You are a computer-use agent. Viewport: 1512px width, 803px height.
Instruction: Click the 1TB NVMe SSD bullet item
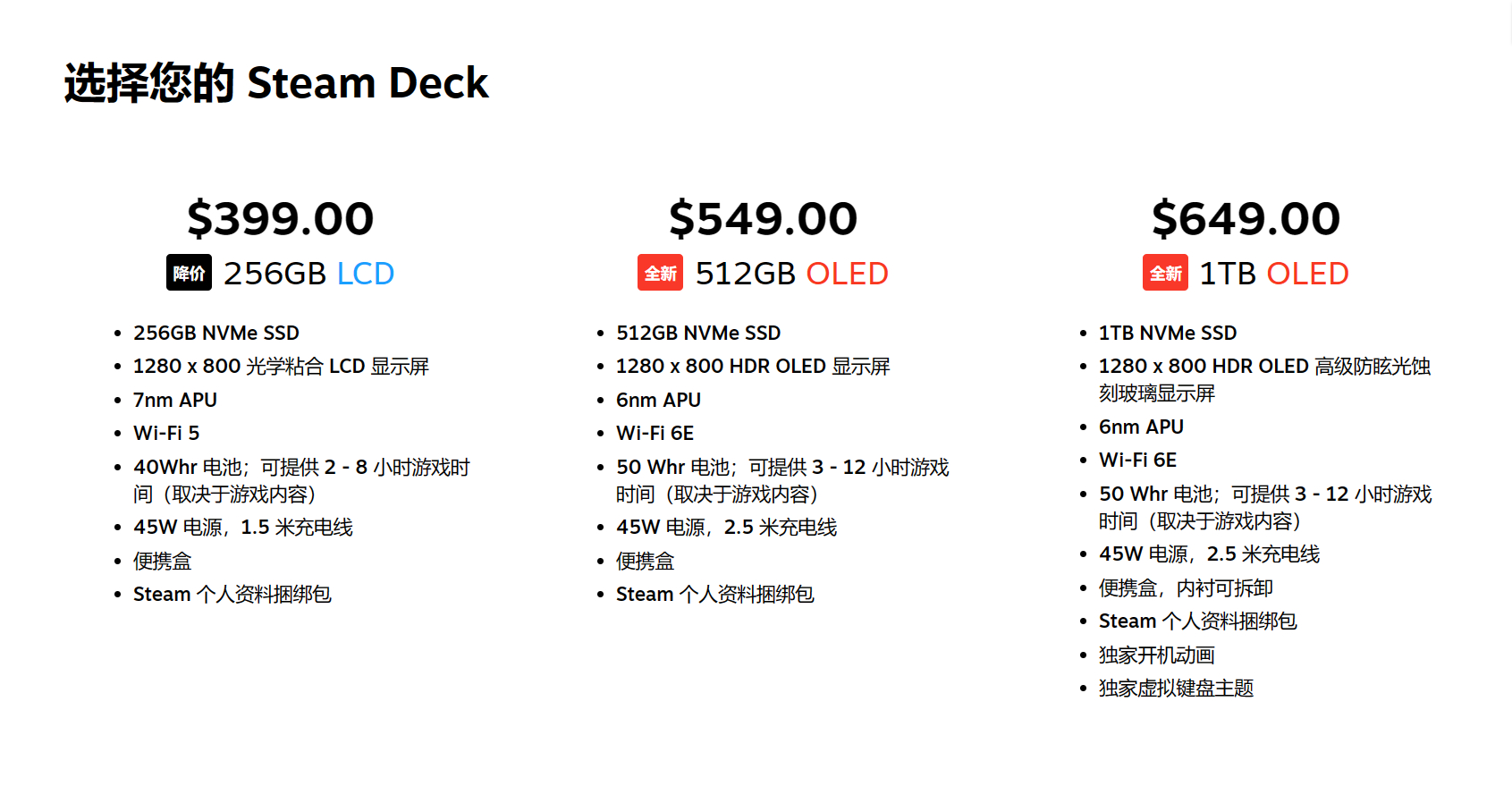click(x=1168, y=333)
